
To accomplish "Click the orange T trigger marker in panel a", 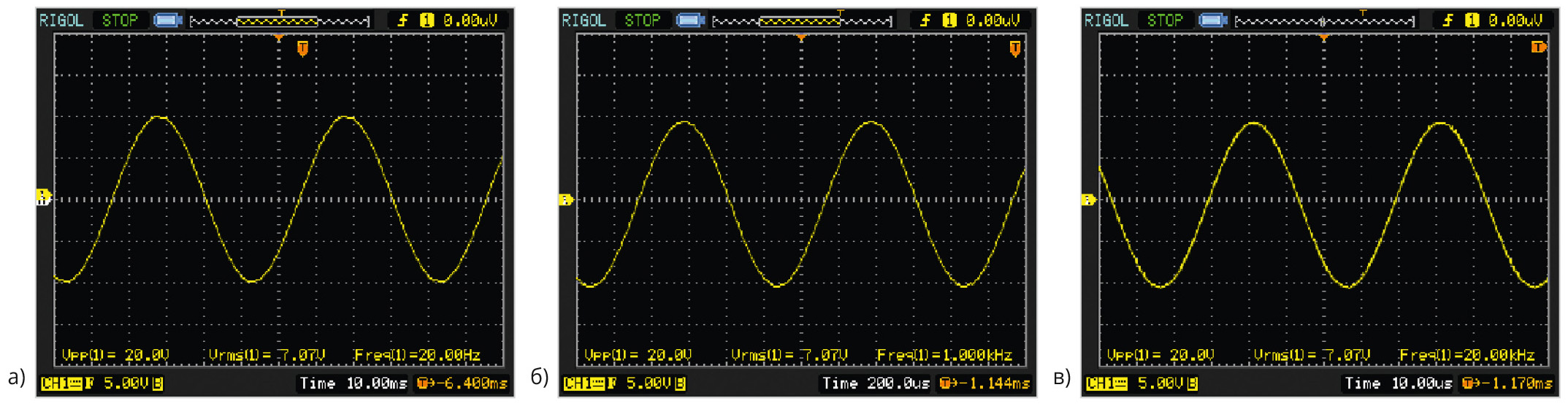I will click(302, 48).
